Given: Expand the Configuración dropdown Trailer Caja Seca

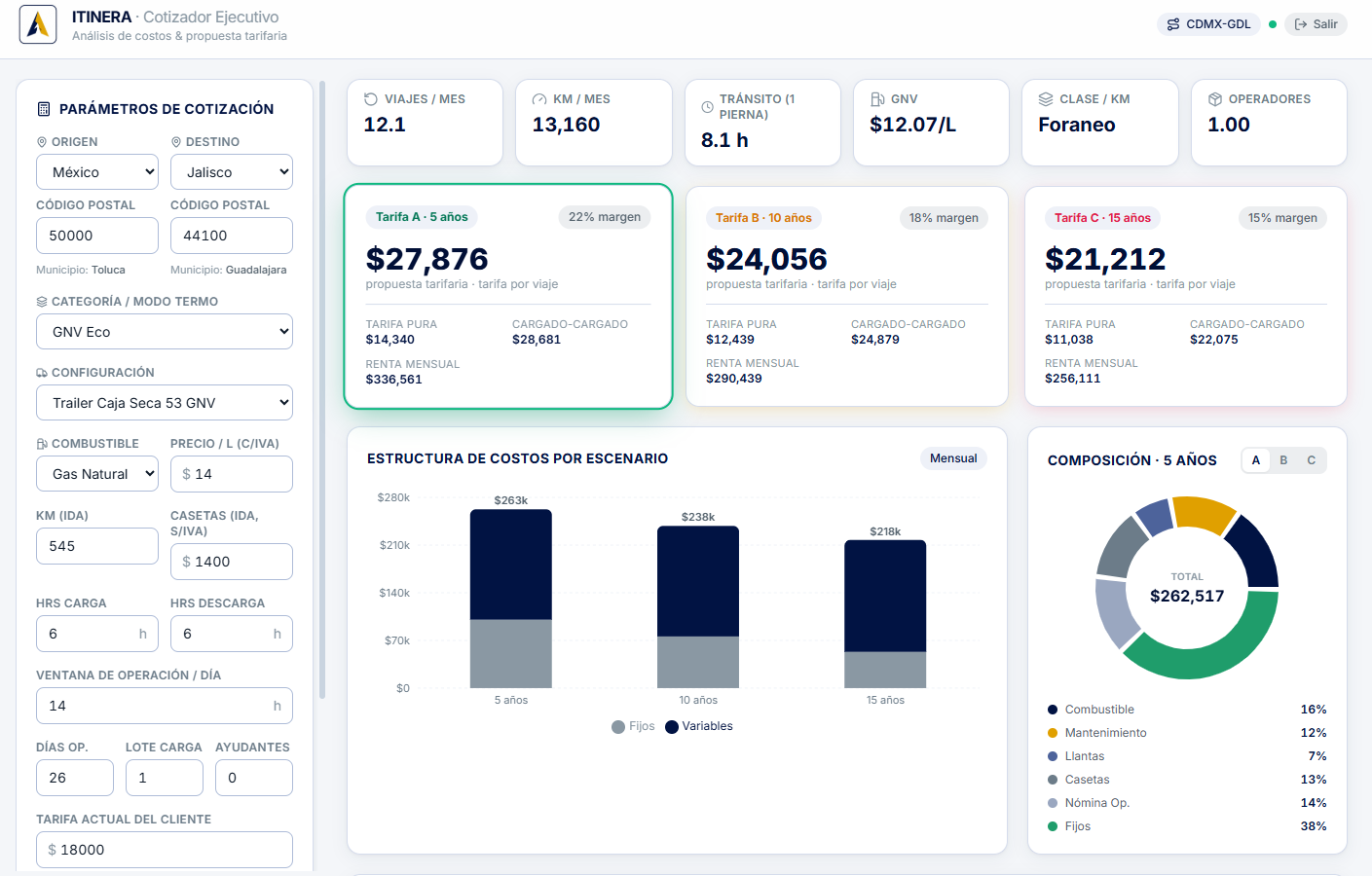Looking at the screenshot, I should click(165, 403).
